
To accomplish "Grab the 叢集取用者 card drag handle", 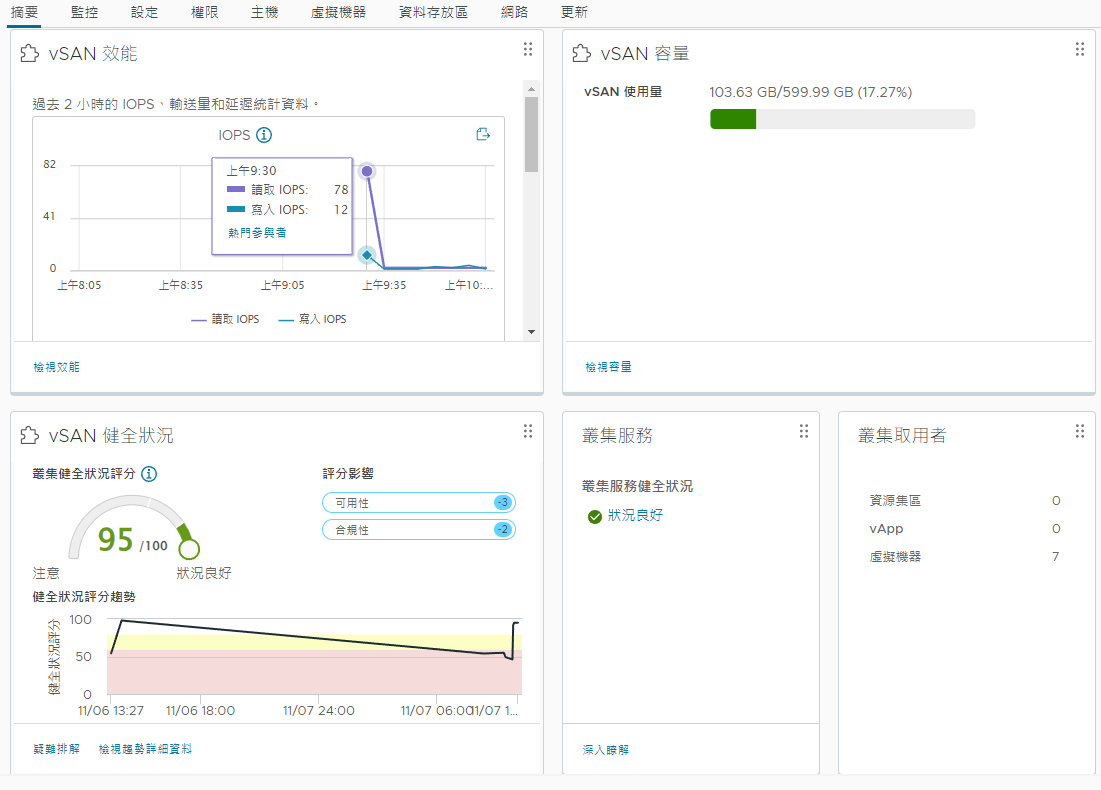I will pos(1080,431).
